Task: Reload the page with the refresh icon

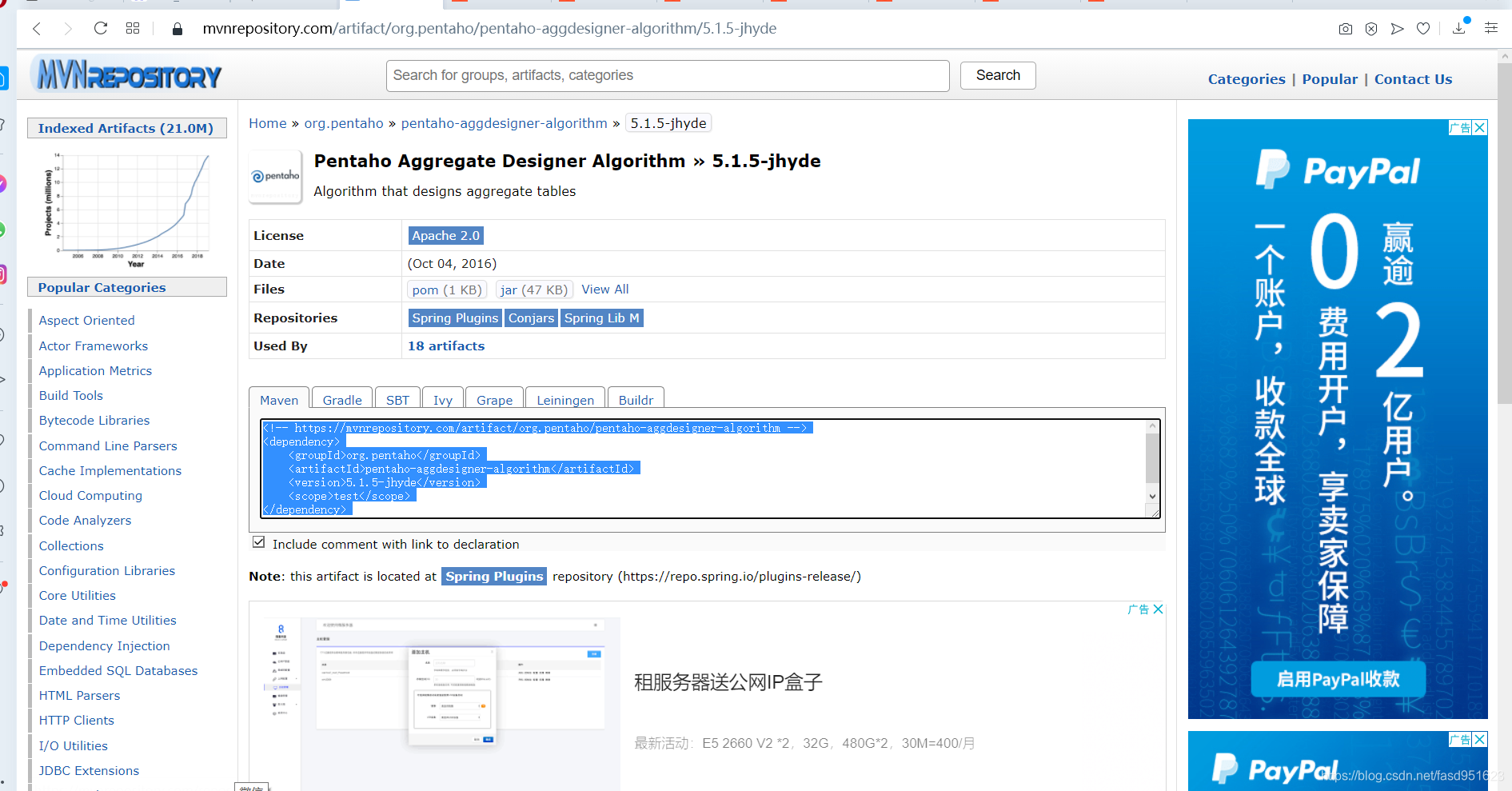Action: tap(100, 28)
